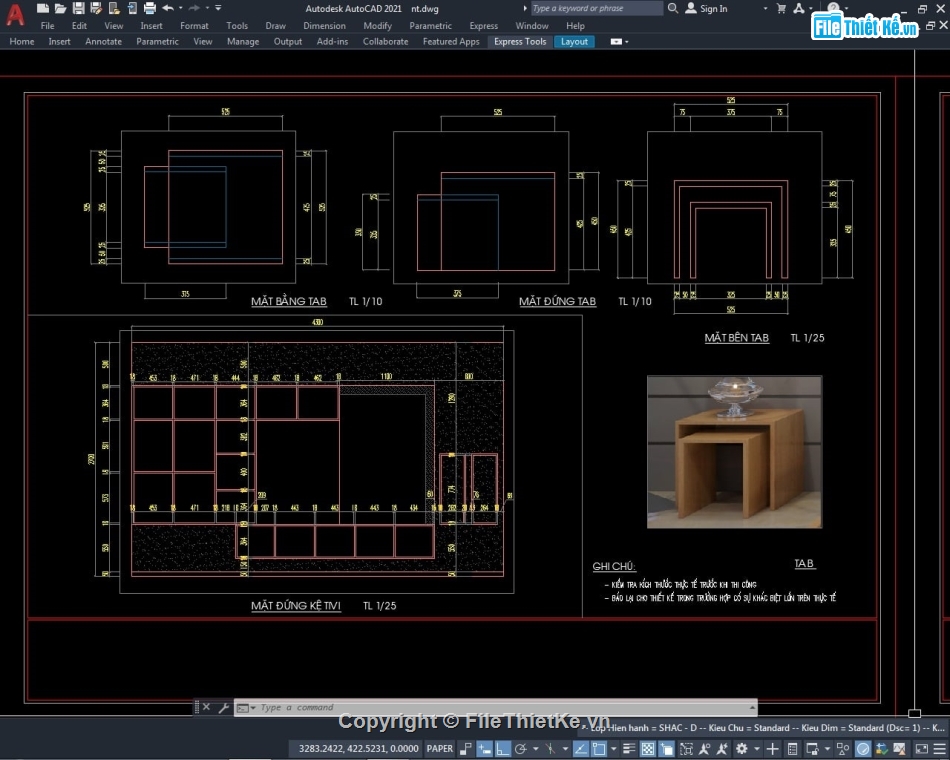Switch to the Express Tools ribbon tab
The width and height of the screenshot is (950, 760).
coord(520,41)
